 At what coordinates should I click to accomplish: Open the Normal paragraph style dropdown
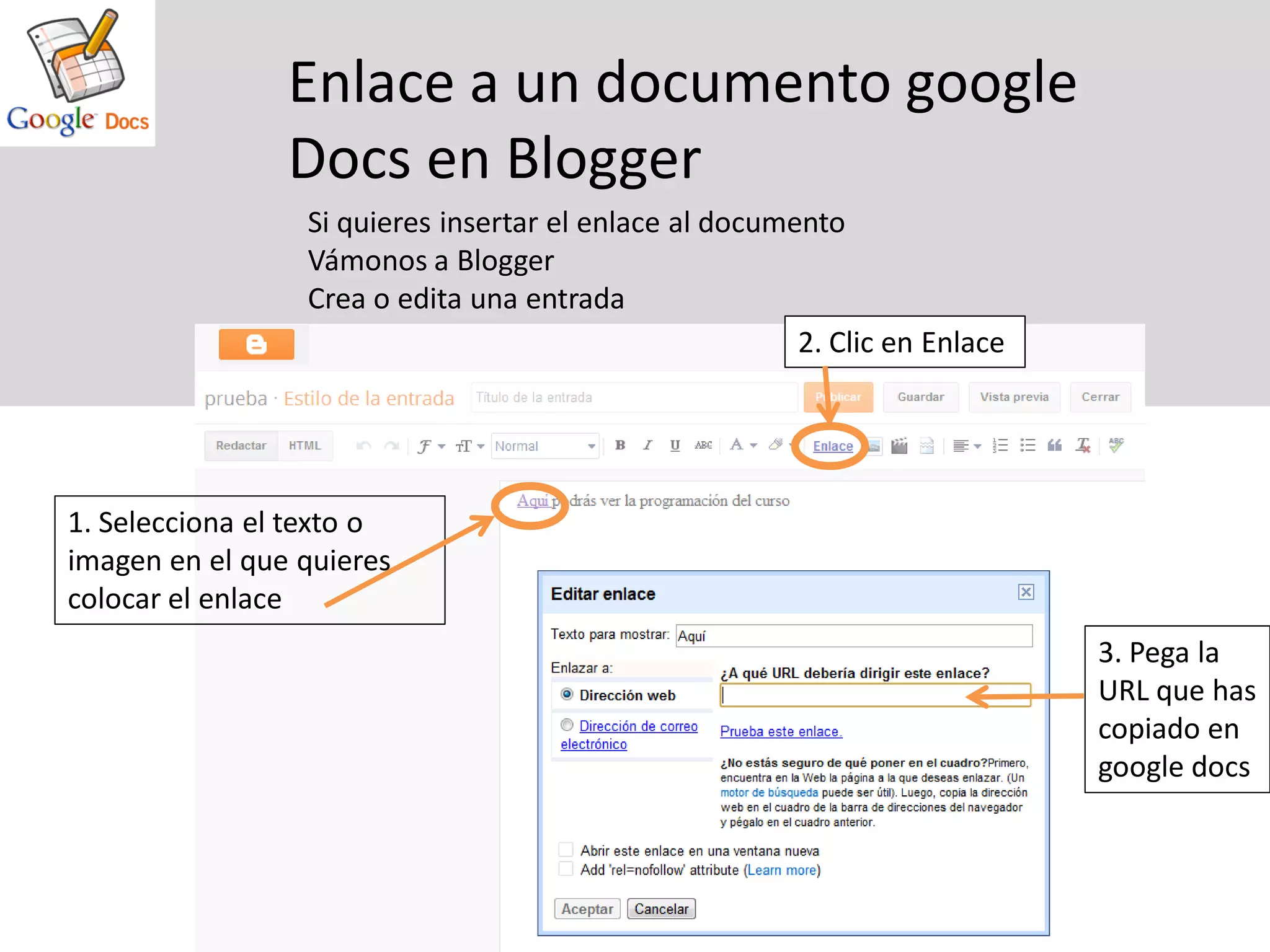pos(544,446)
